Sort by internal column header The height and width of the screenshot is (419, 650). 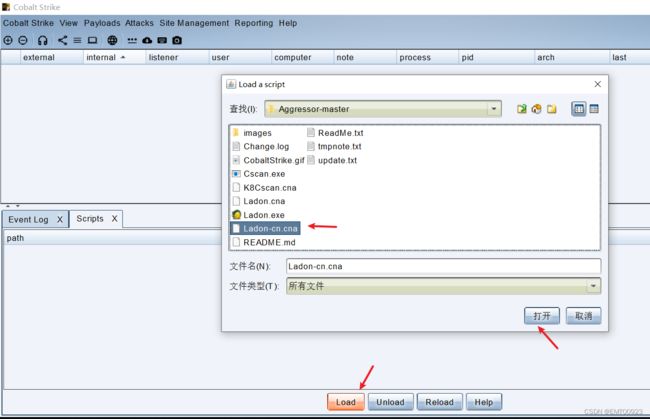(x=114, y=57)
